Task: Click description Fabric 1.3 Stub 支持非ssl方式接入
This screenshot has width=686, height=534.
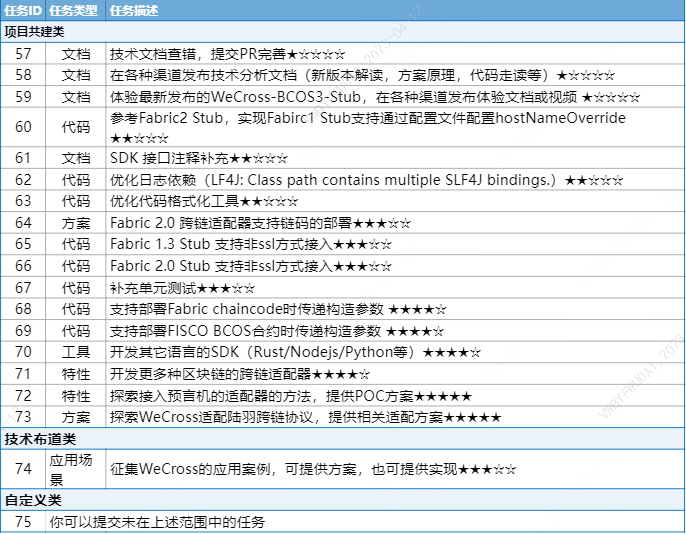Action: pyautogui.click(x=251, y=244)
